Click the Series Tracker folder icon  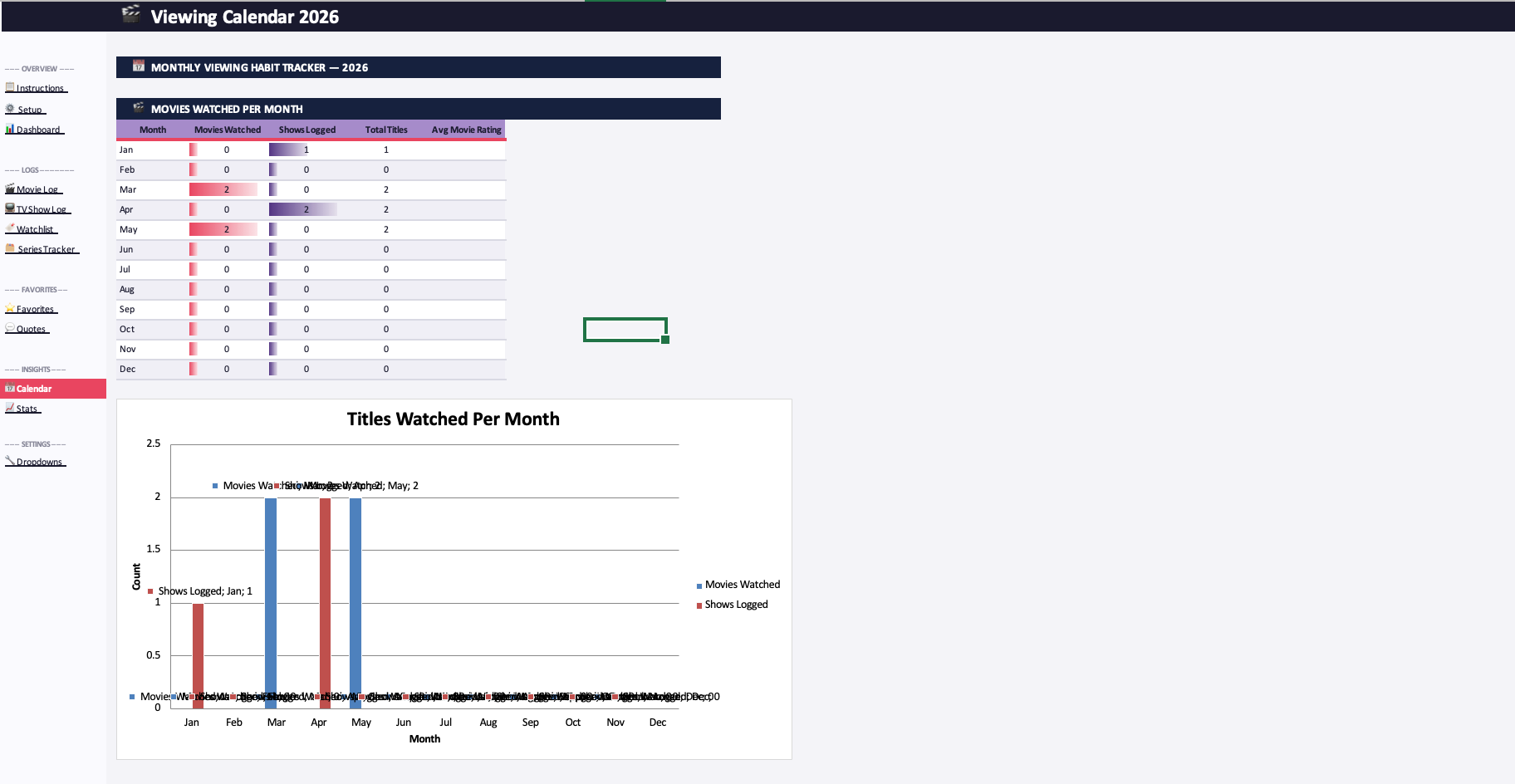click(10, 248)
